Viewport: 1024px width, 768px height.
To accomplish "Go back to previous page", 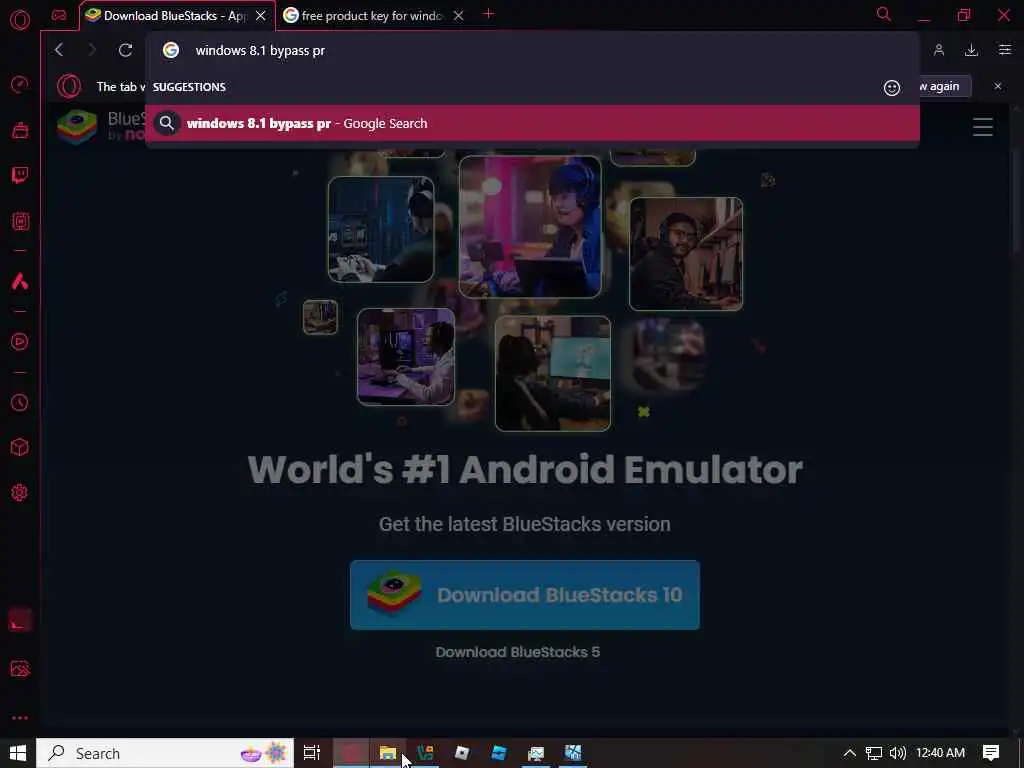I will point(59,50).
